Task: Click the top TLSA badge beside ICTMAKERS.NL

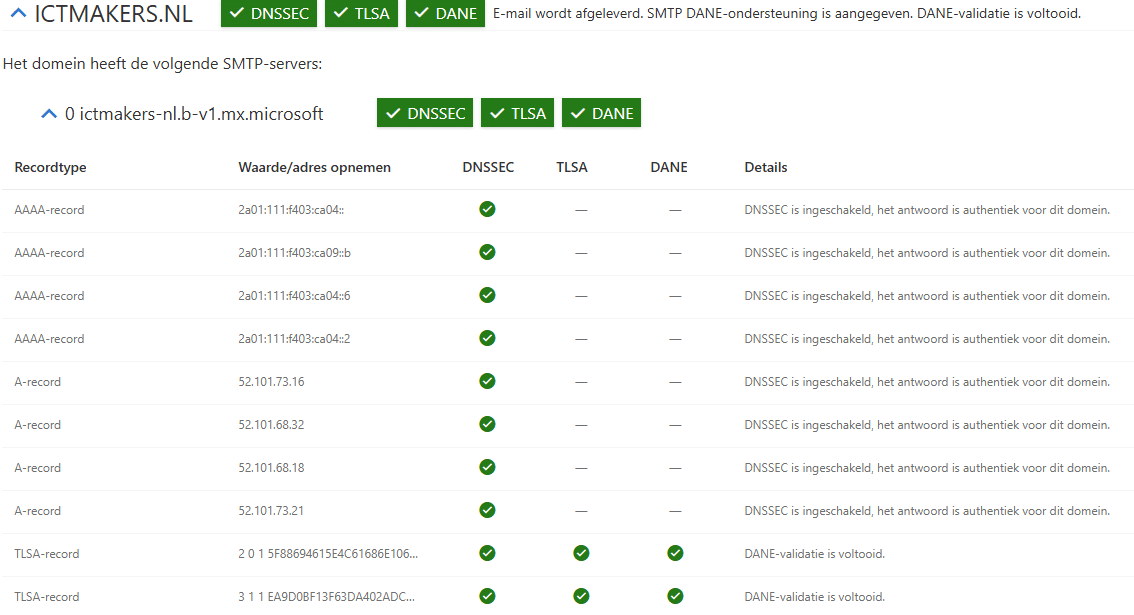Action: pyautogui.click(x=362, y=13)
